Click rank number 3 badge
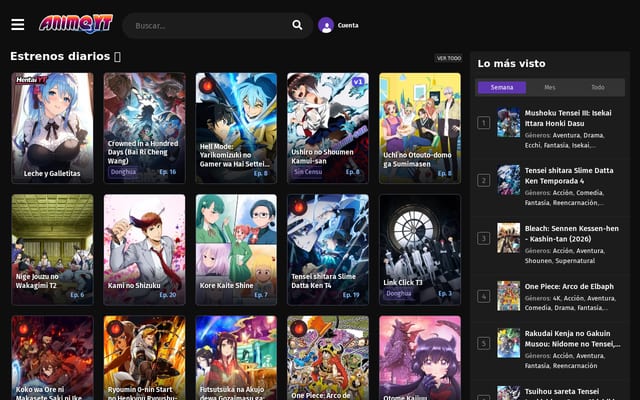The image size is (640, 400). point(484,238)
